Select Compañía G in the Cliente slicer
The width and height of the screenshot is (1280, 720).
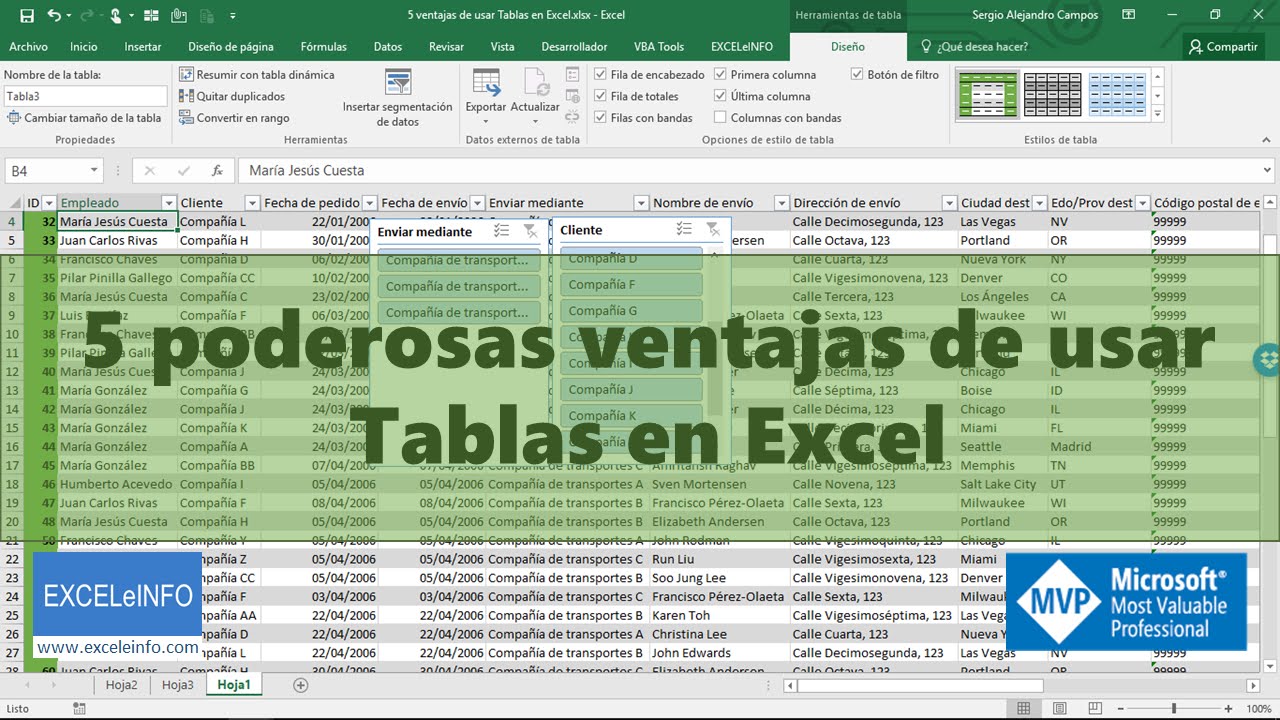click(x=631, y=311)
